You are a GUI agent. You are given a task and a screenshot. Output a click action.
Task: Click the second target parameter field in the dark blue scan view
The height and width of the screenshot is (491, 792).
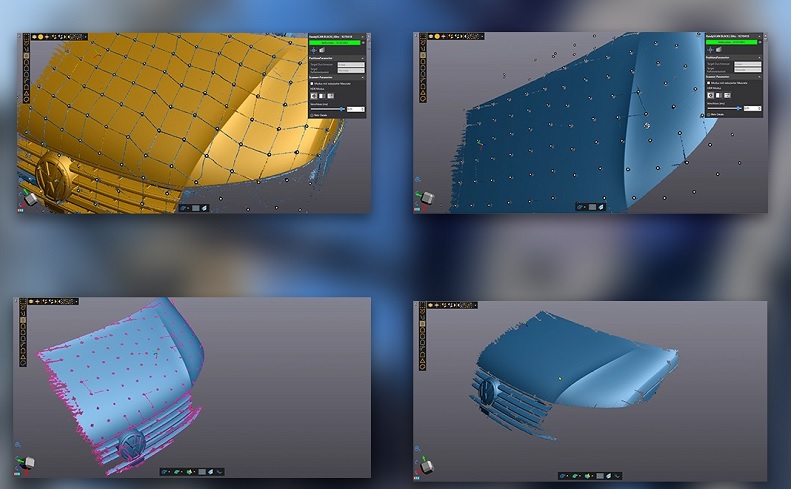(748, 70)
